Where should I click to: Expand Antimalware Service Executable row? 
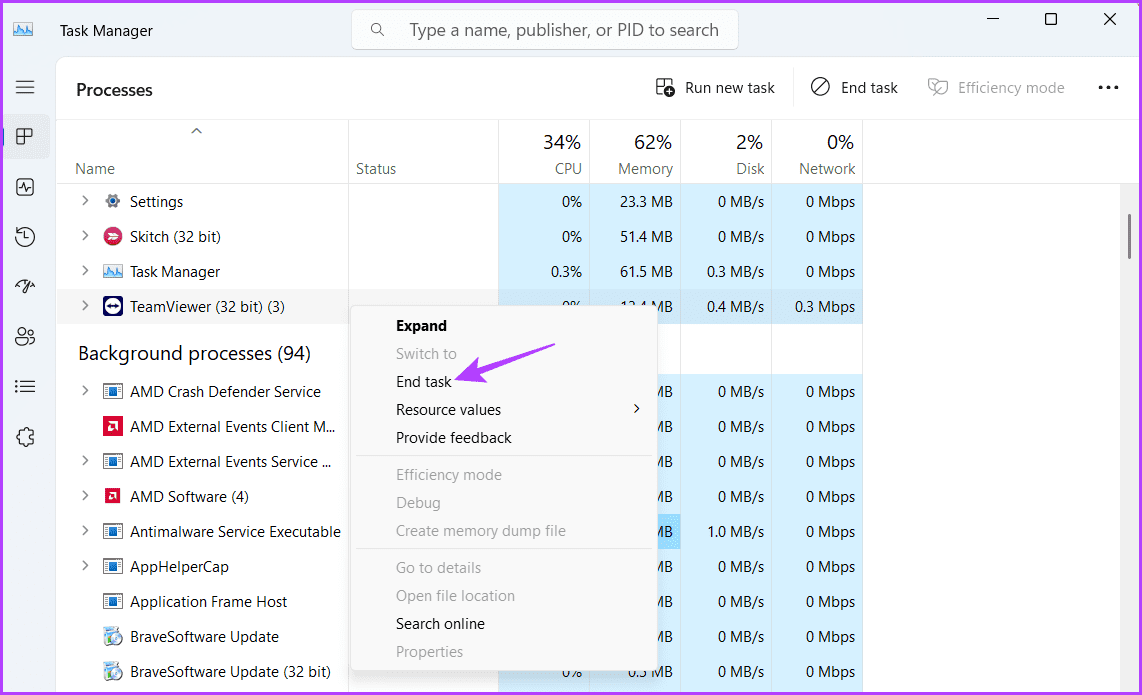pyautogui.click(x=85, y=530)
